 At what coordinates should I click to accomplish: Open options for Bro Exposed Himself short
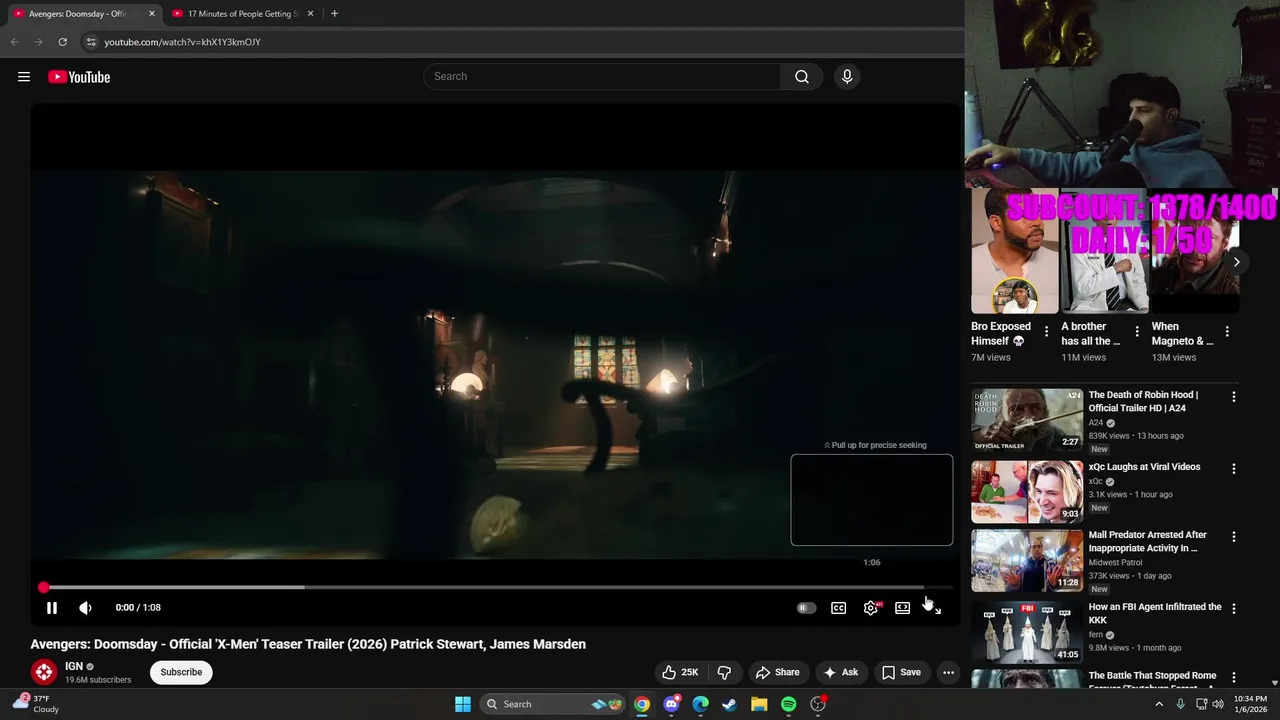tap(1047, 332)
